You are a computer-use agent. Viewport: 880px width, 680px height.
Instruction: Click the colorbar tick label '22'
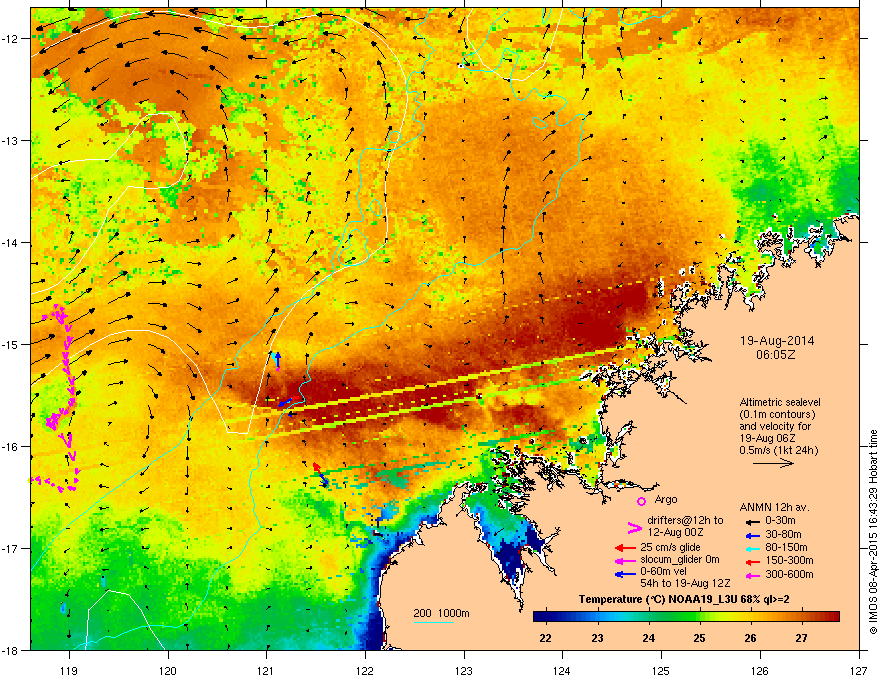coord(545,638)
